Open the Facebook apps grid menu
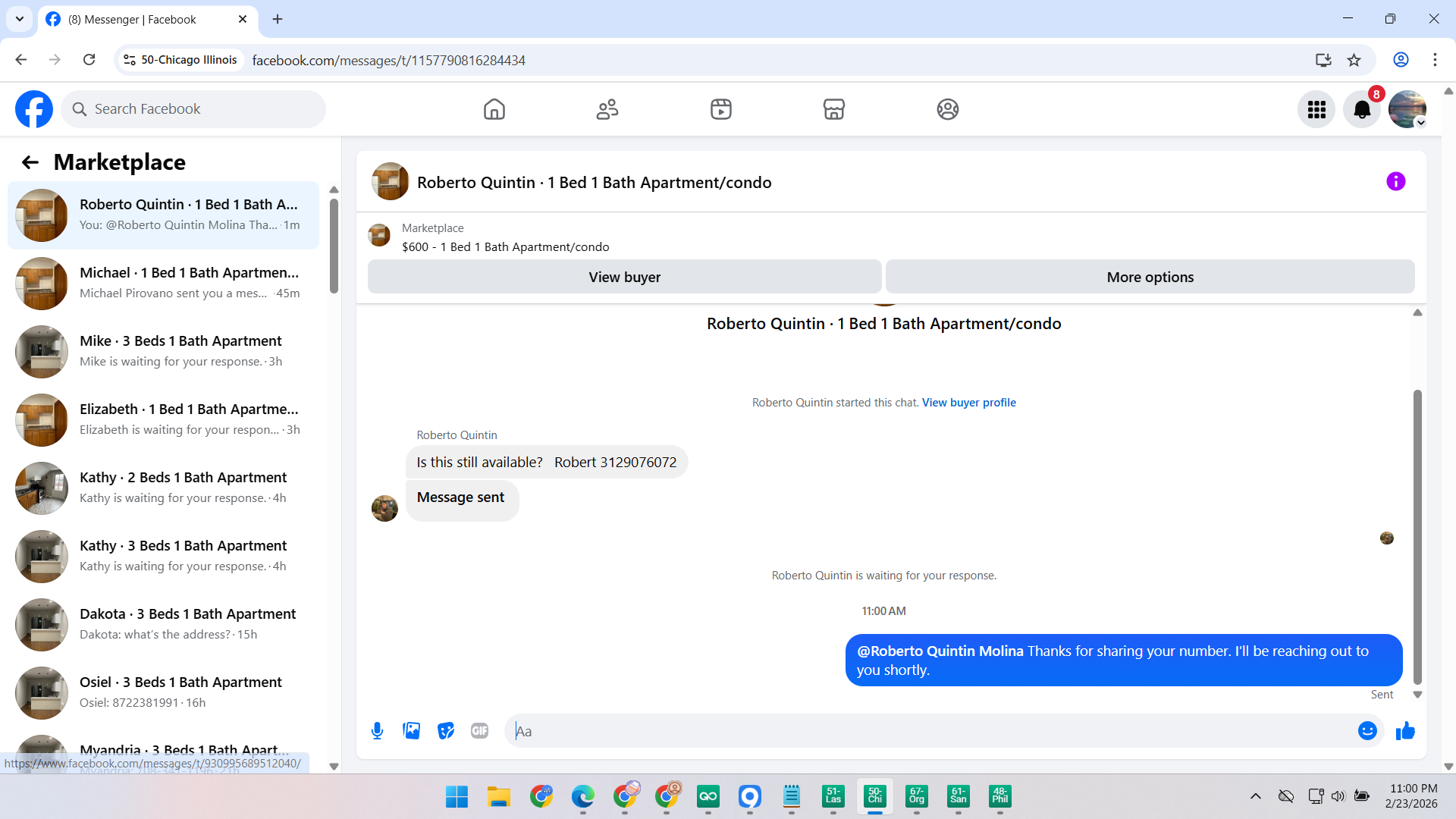 tap(1316, 110)
